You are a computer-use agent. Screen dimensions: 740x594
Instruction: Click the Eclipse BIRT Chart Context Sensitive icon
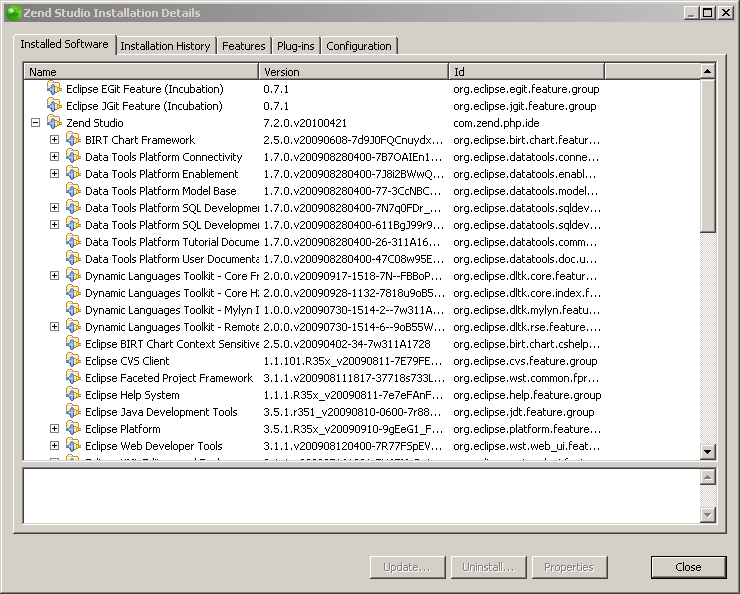pos(73,343)
